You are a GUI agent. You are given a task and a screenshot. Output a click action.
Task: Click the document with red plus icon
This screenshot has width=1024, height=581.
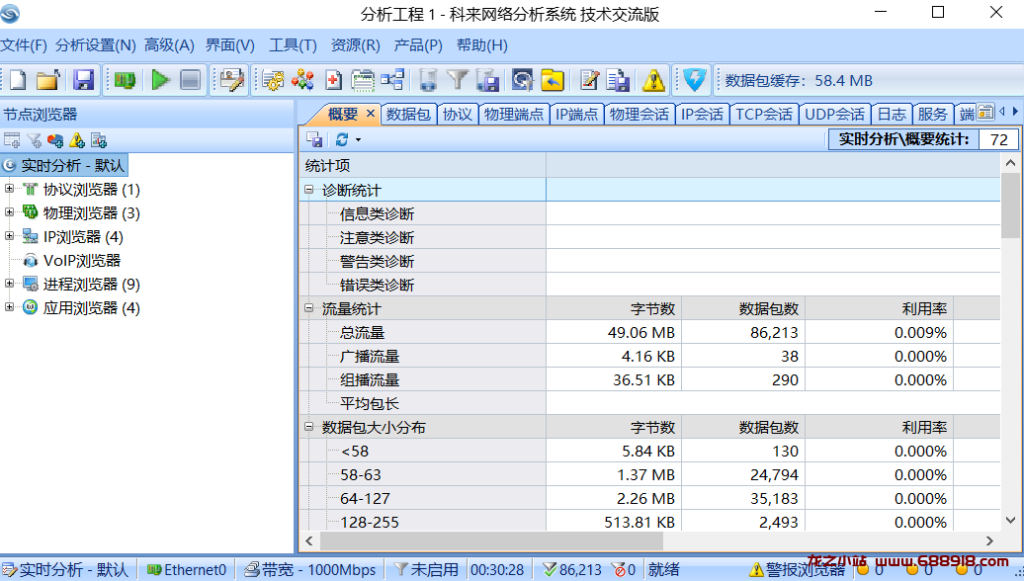(333, 80)
